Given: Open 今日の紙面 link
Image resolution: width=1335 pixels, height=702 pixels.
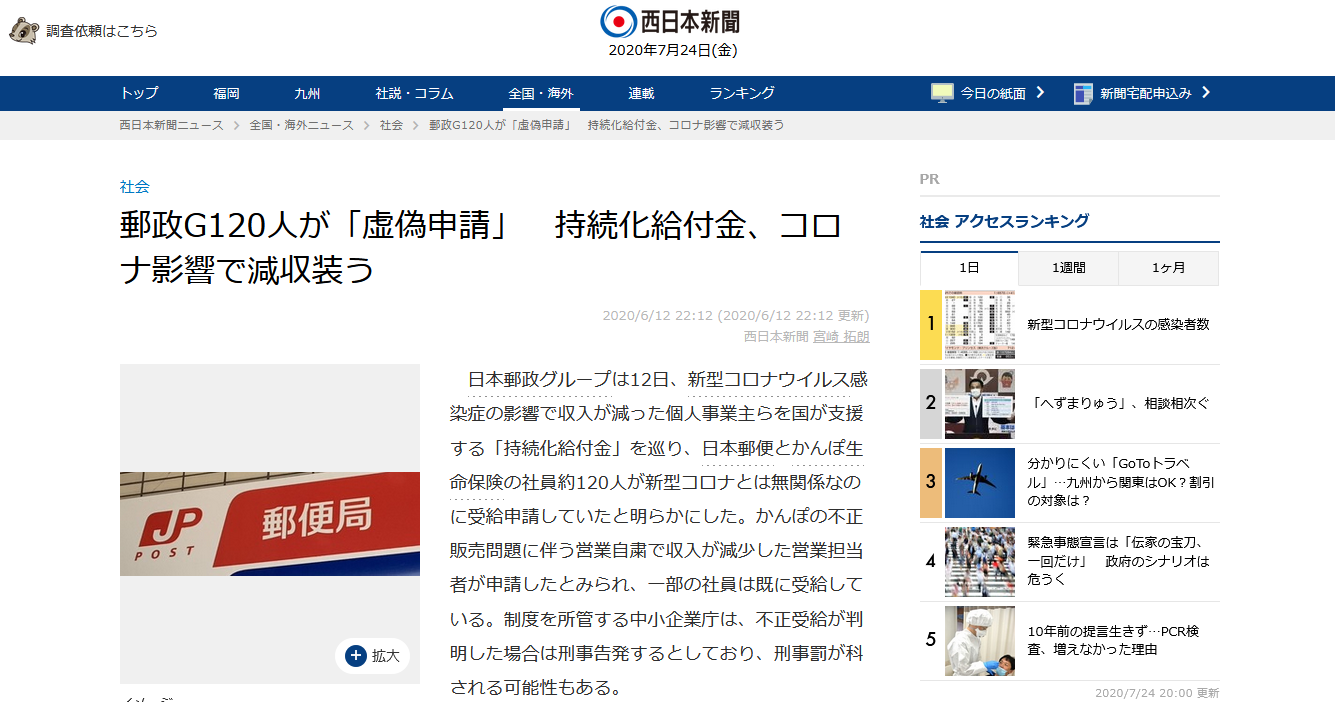Looking at the screenshot, I should coord(993,93).
